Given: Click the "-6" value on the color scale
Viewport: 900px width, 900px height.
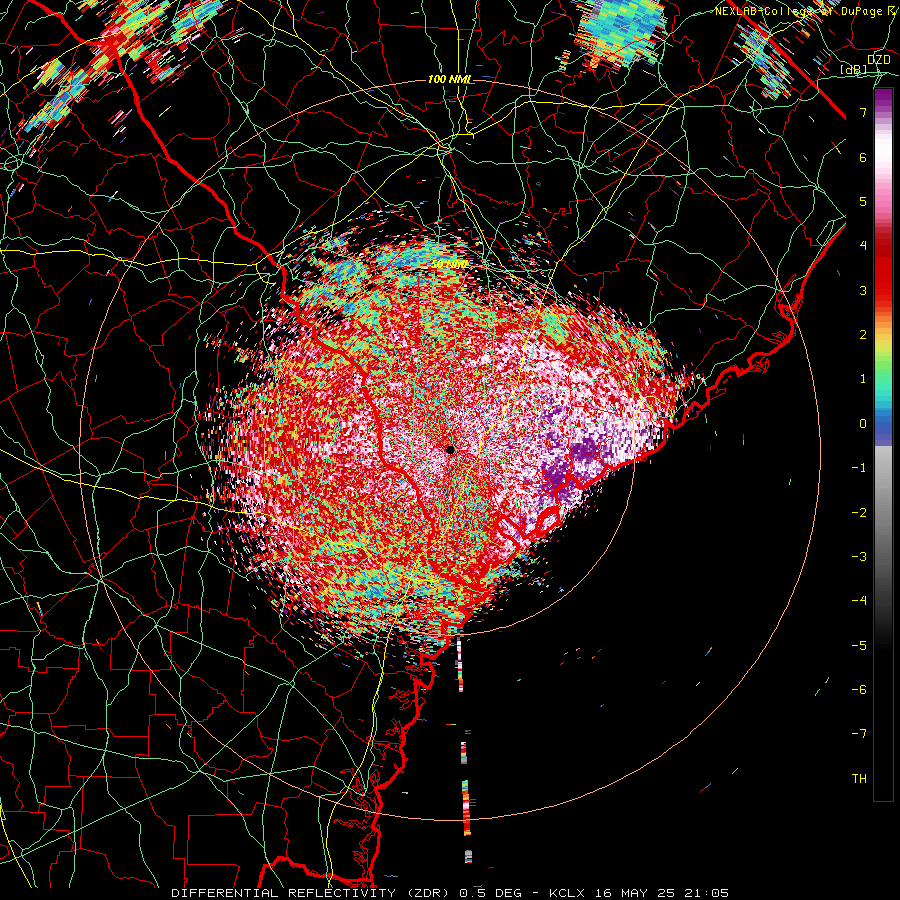Looking at the screenshot, I should 859,690.
